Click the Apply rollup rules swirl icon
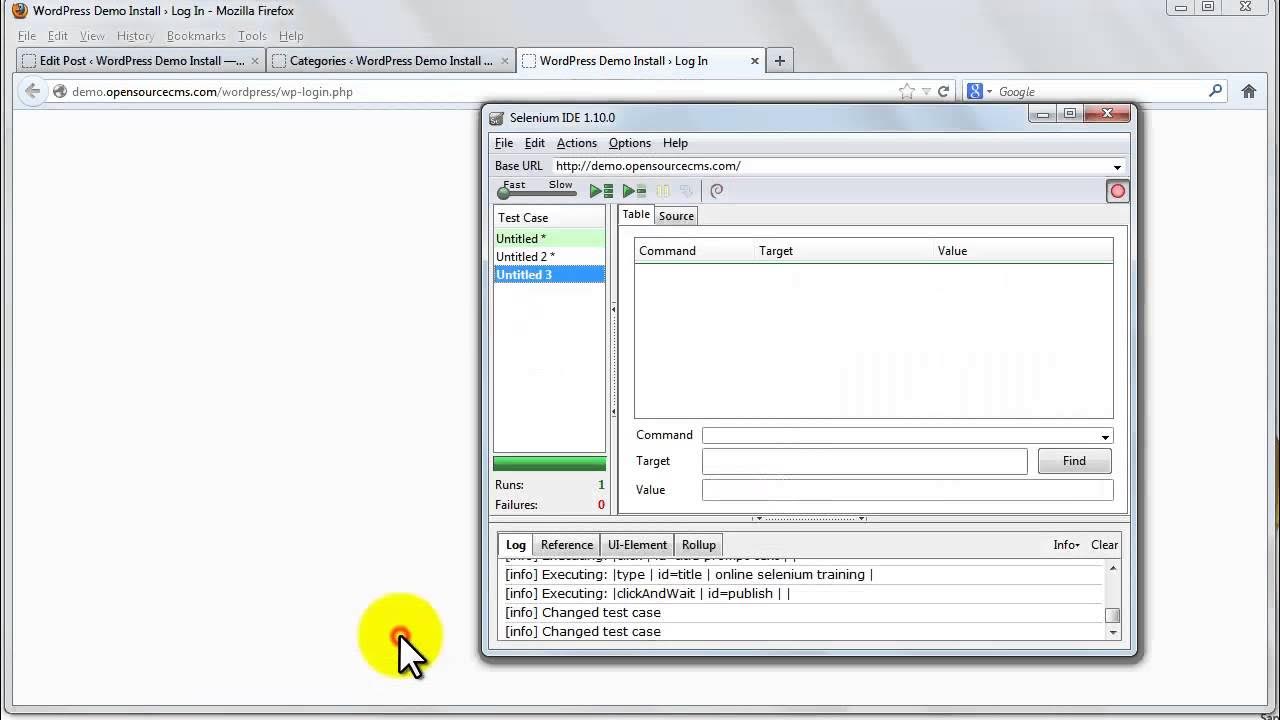 (717, 191)
